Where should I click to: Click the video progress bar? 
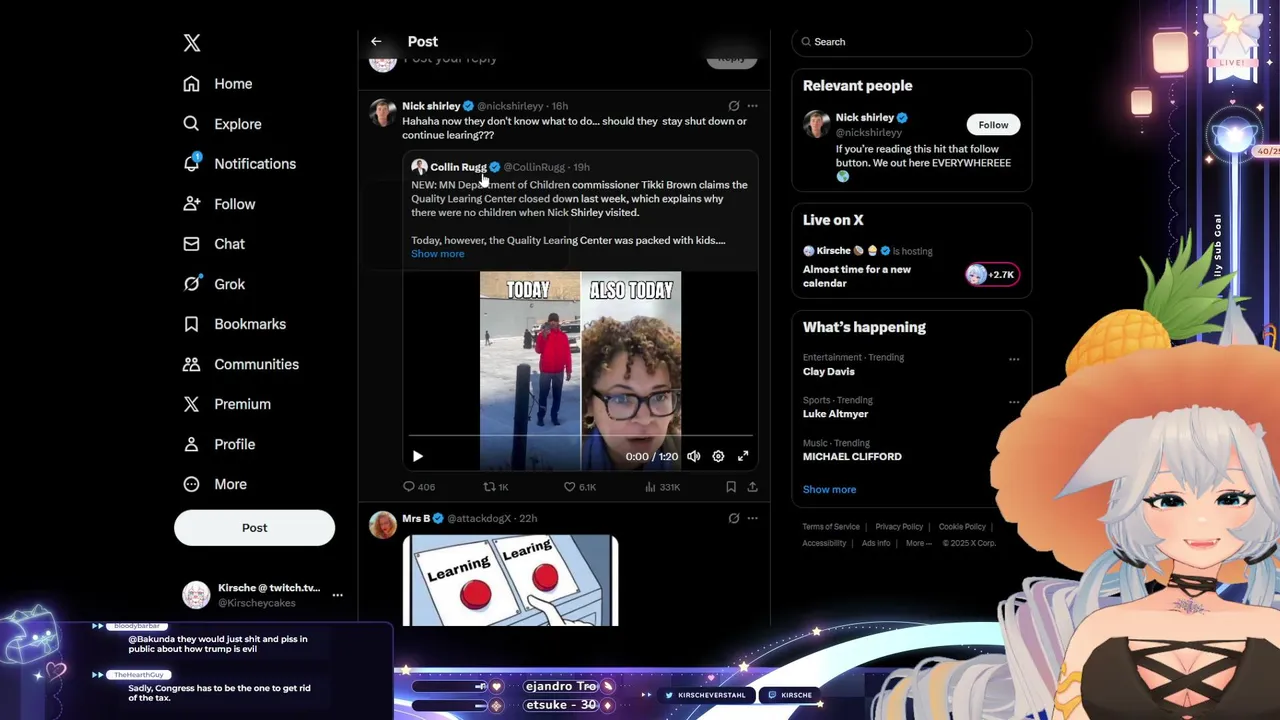[580, 436]
